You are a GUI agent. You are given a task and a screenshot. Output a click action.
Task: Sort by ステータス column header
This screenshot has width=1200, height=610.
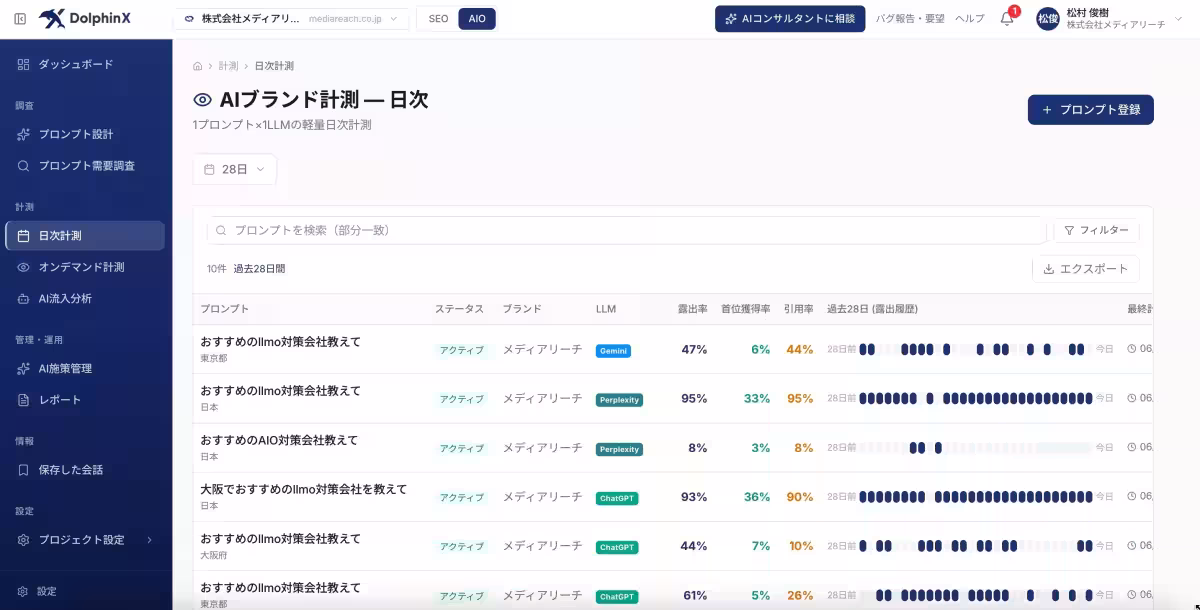pos(459,309)
